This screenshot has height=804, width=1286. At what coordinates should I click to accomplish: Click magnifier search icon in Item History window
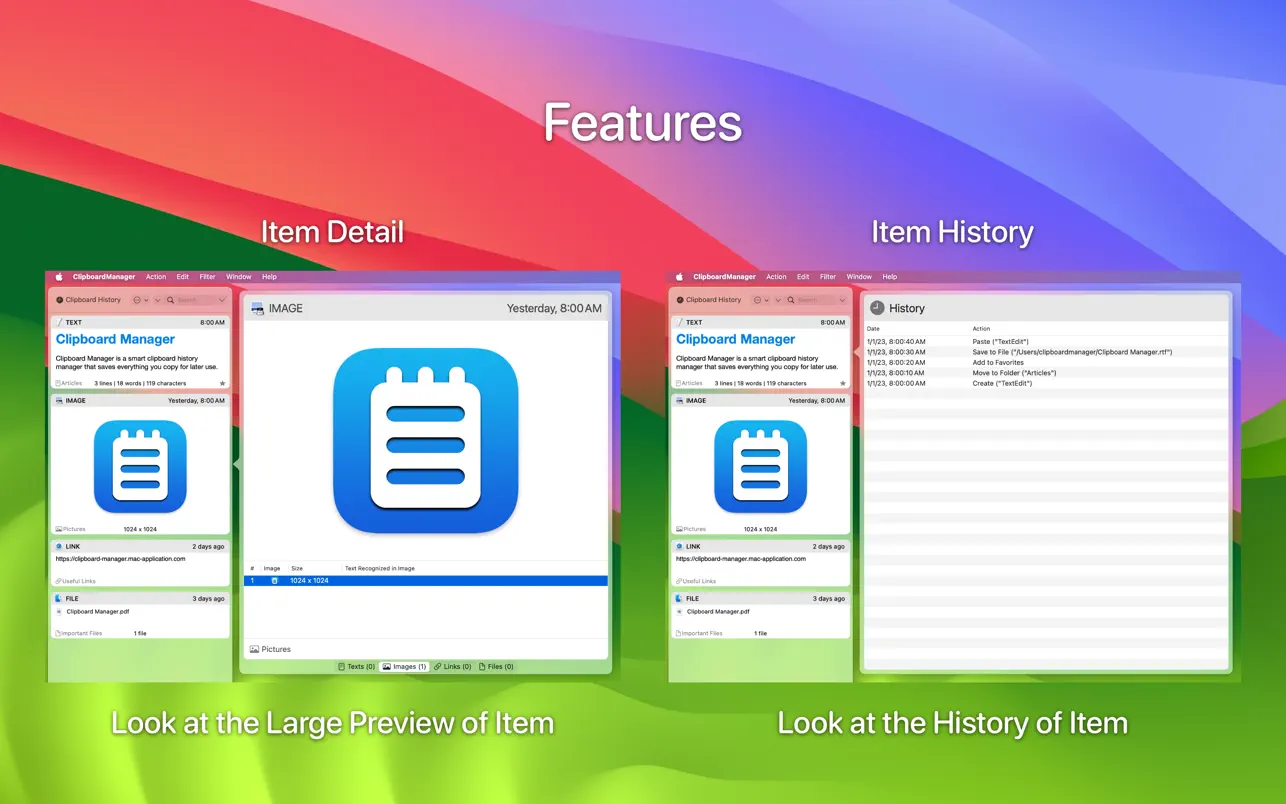coord(791,300)
